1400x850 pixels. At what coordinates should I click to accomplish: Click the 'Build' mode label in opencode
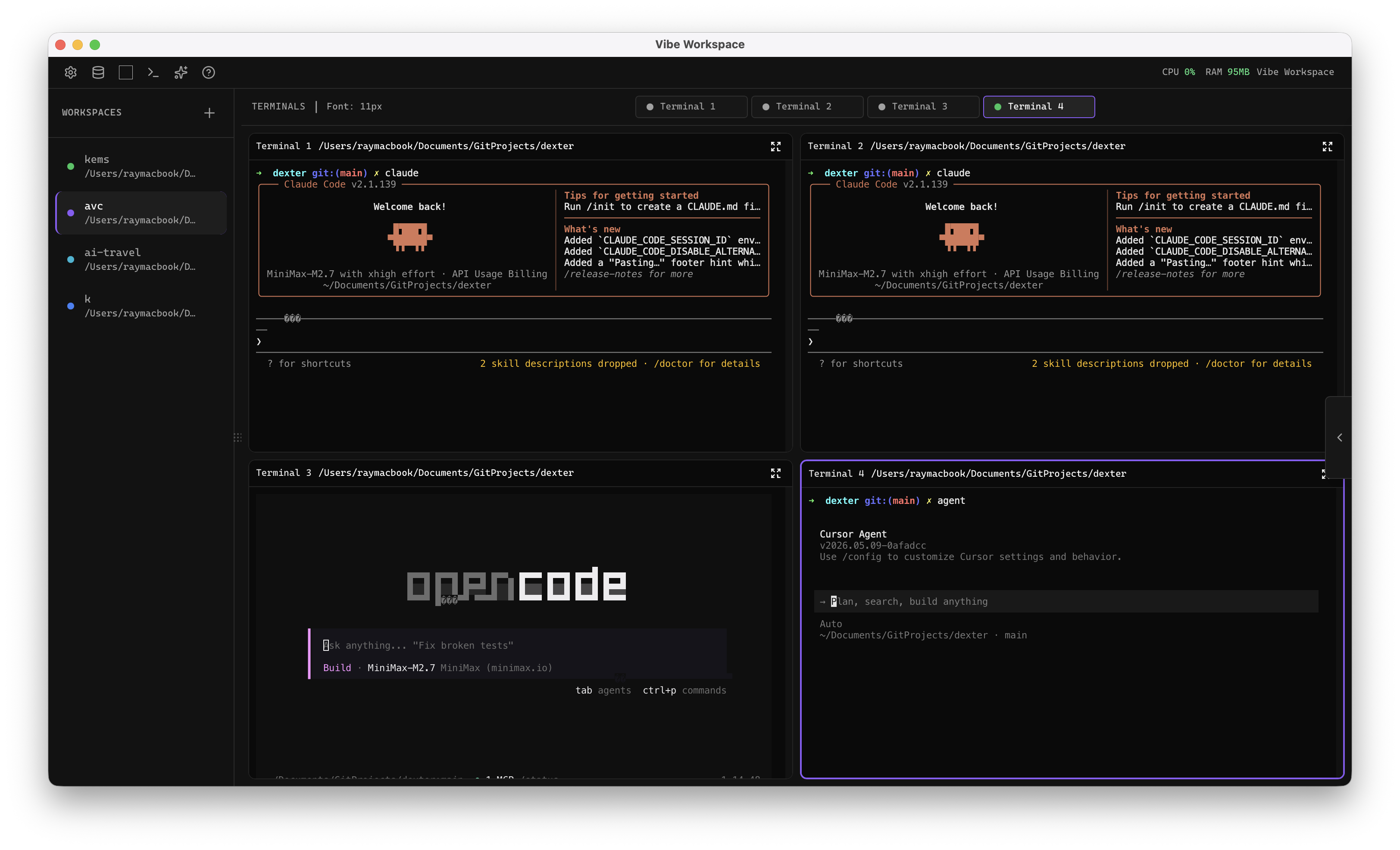click(337, 668)
